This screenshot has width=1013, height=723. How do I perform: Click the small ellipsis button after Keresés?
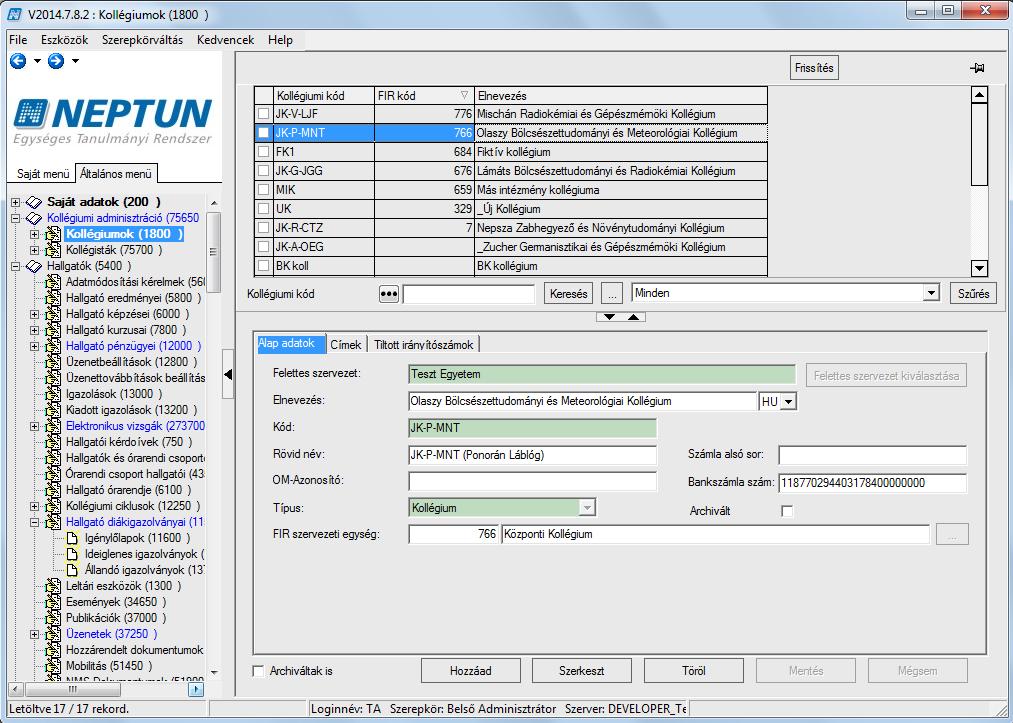pos(612,294)
